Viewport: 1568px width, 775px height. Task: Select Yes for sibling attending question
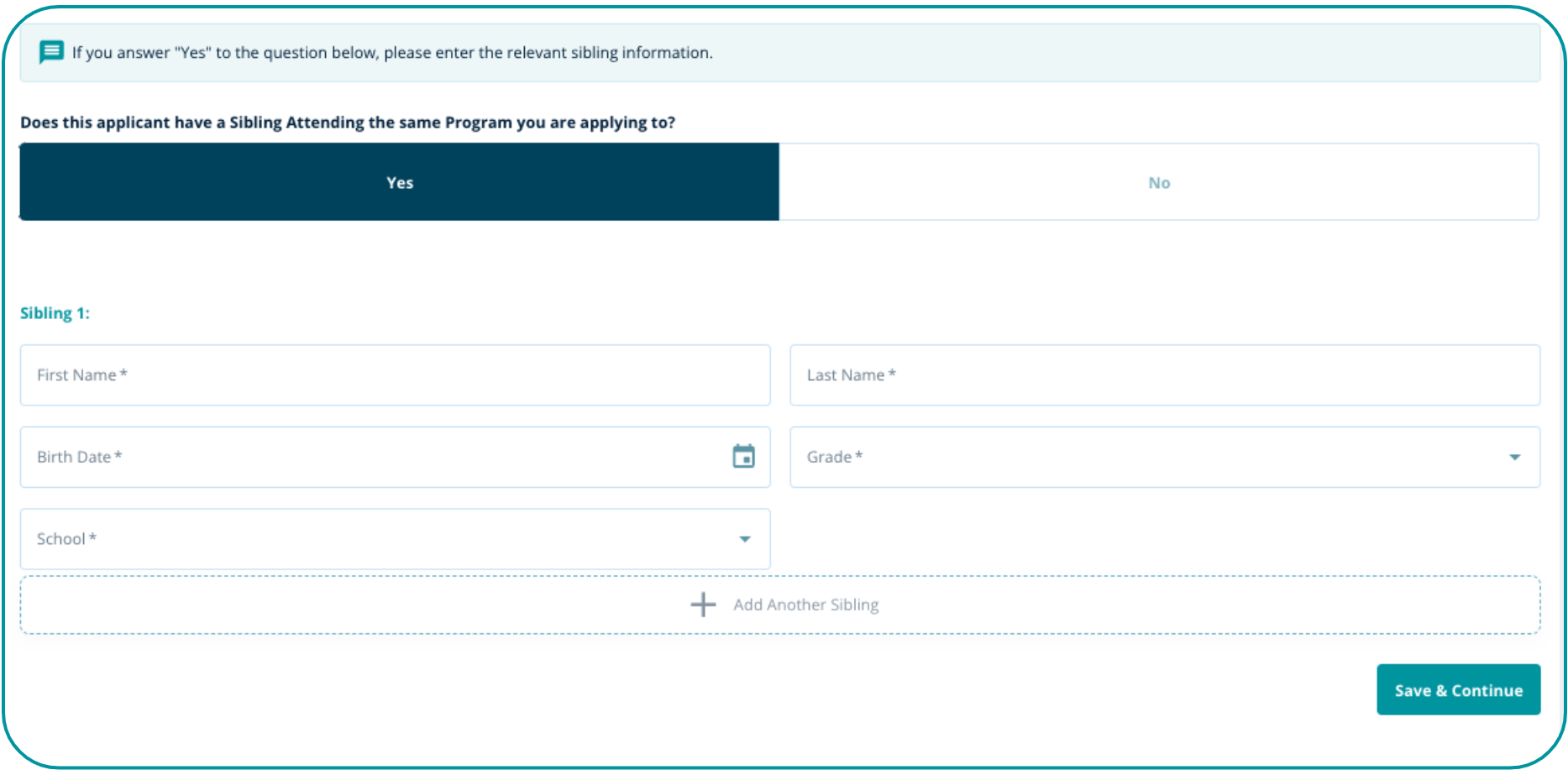pyautogui.click(x=399, y=182)
